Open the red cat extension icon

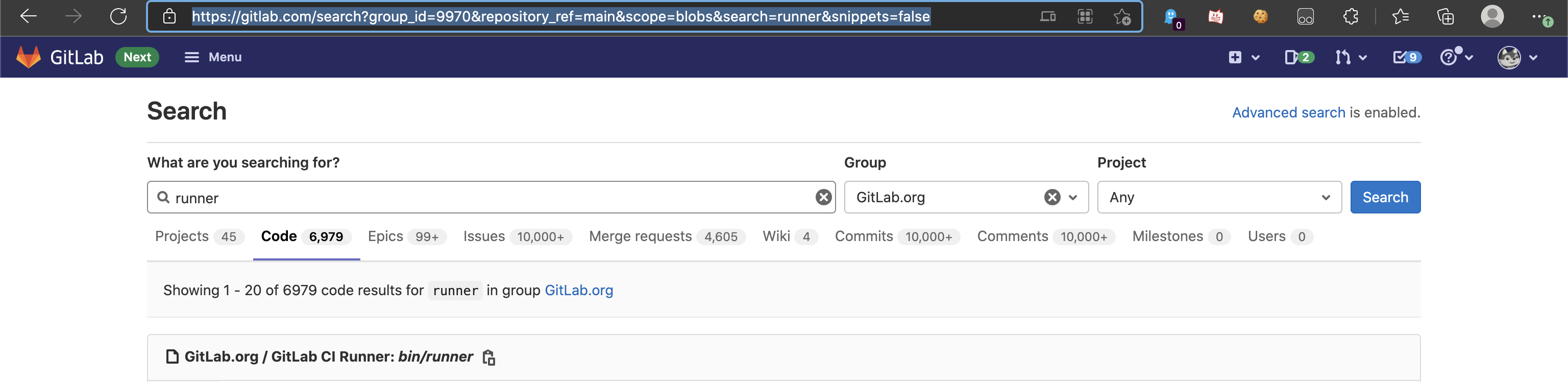pos(1215,16)
